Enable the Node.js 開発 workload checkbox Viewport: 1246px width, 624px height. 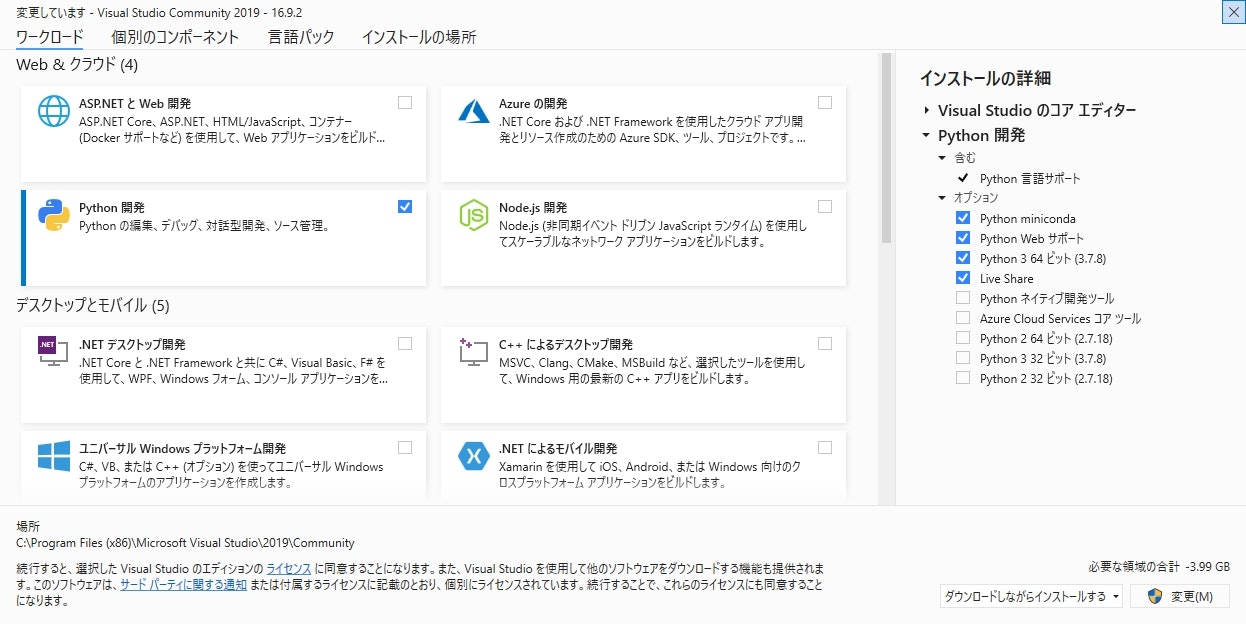(825, 206)
